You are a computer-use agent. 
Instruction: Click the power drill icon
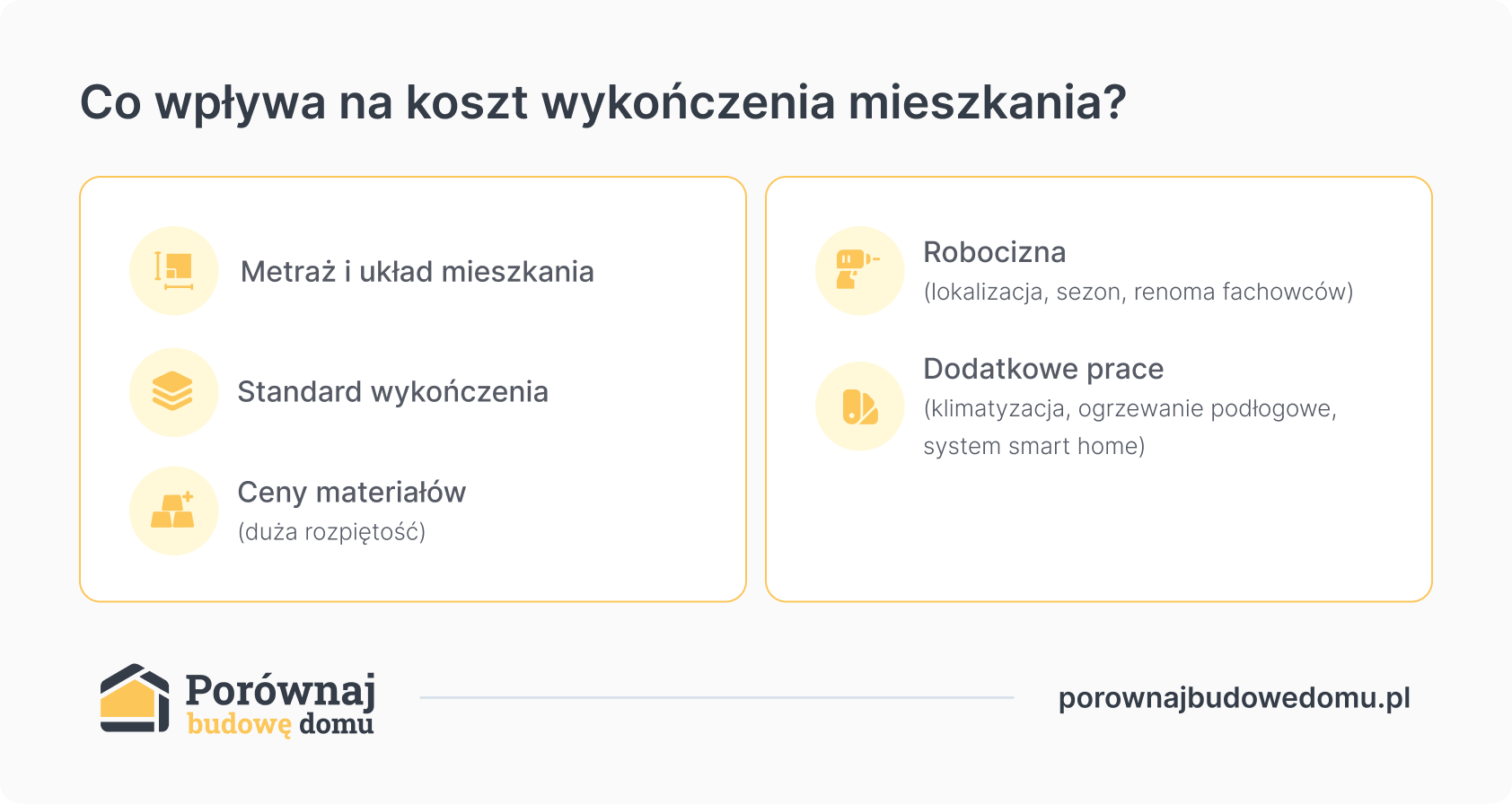coord(859,270)
